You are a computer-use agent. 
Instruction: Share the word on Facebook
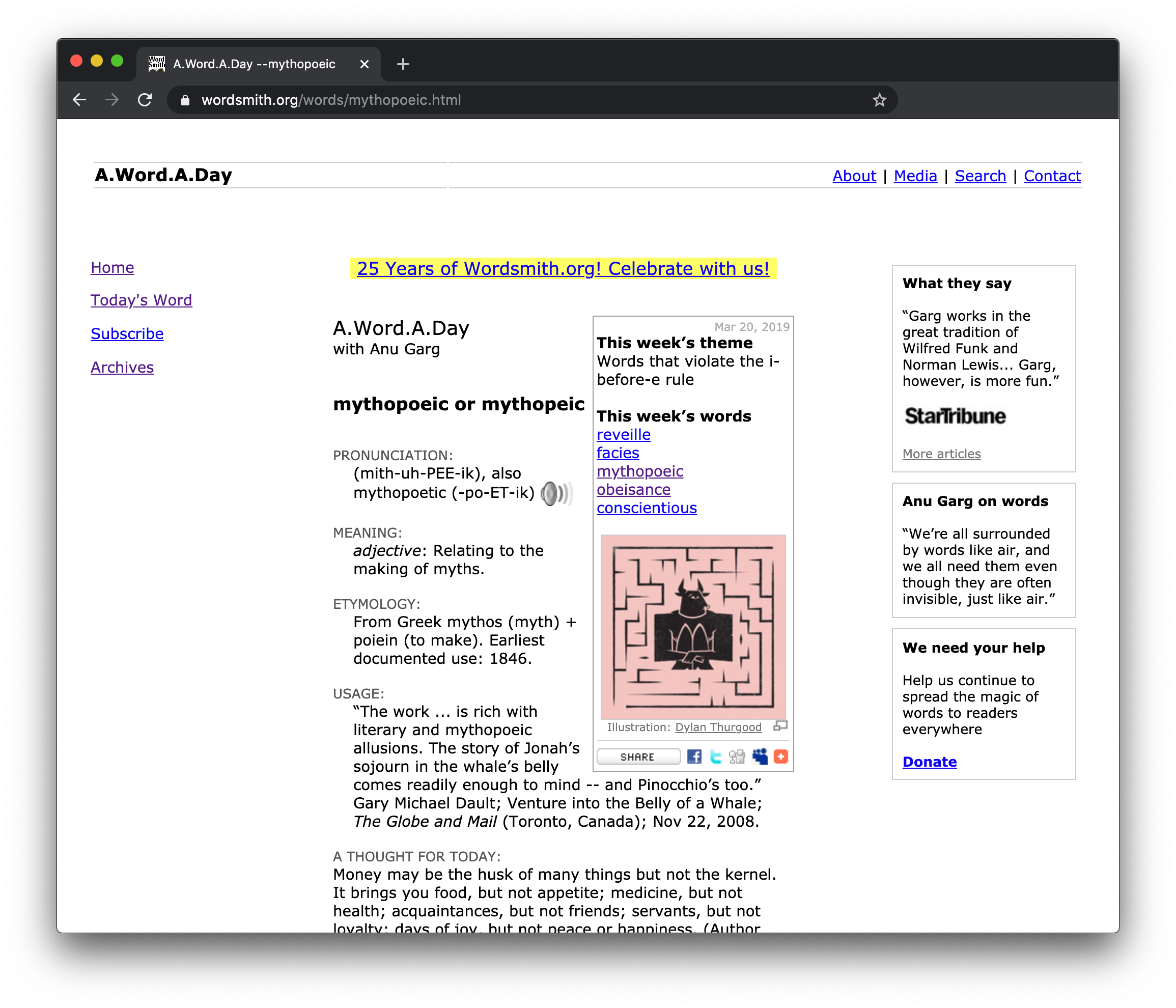point(693,757)
